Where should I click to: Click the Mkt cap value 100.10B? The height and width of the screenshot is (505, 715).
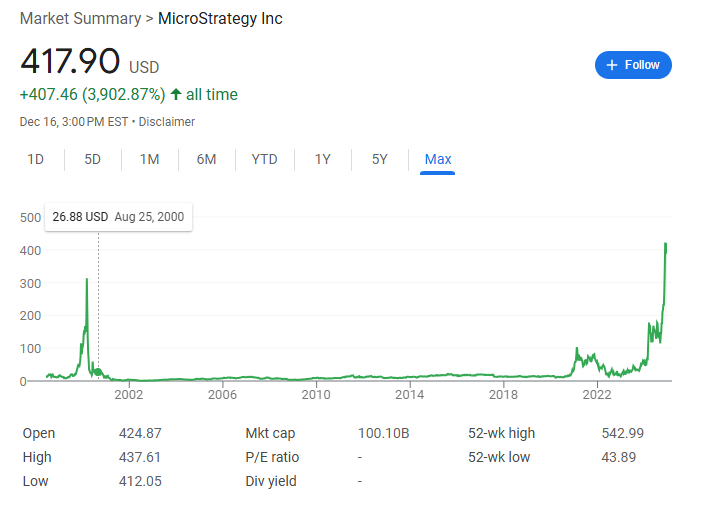click(x=384, y=433)
